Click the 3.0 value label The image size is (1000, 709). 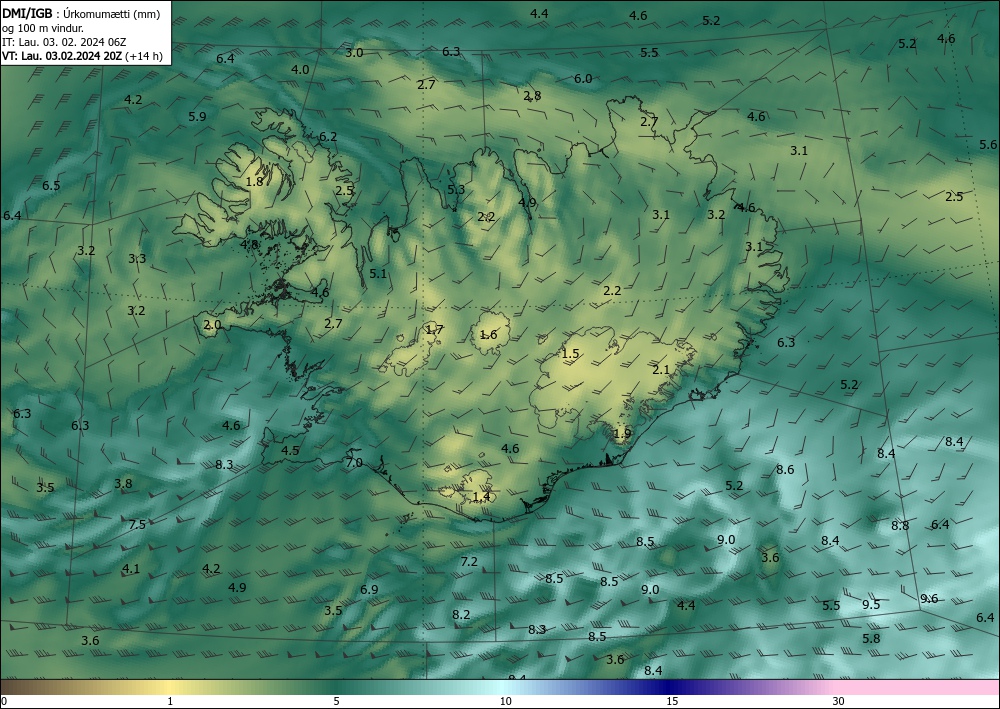(354, 52)
